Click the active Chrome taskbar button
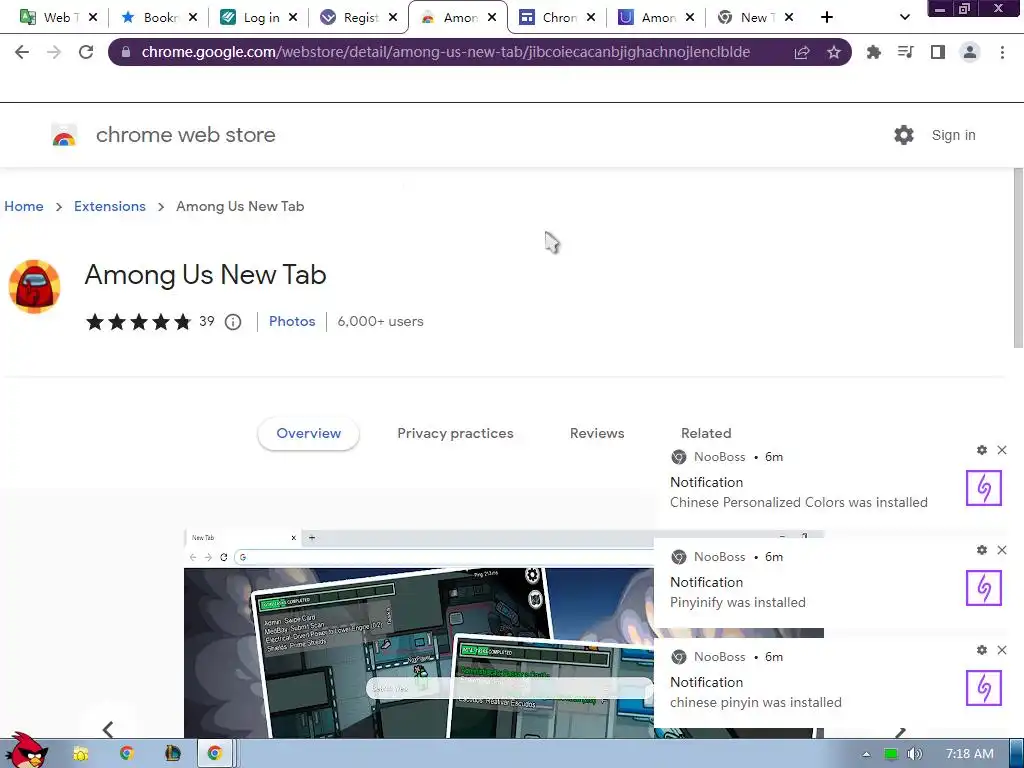The image size is (1024, 768). (215, 754)
